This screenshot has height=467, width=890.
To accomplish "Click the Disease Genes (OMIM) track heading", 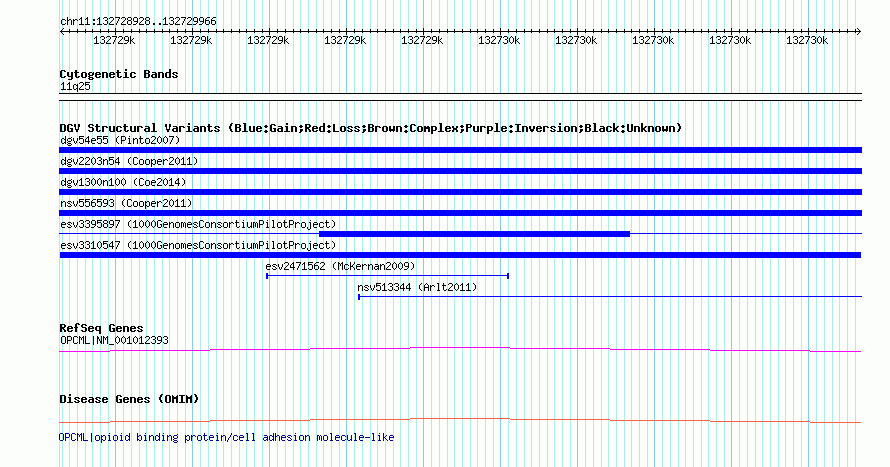I will [x=129, y=399].
